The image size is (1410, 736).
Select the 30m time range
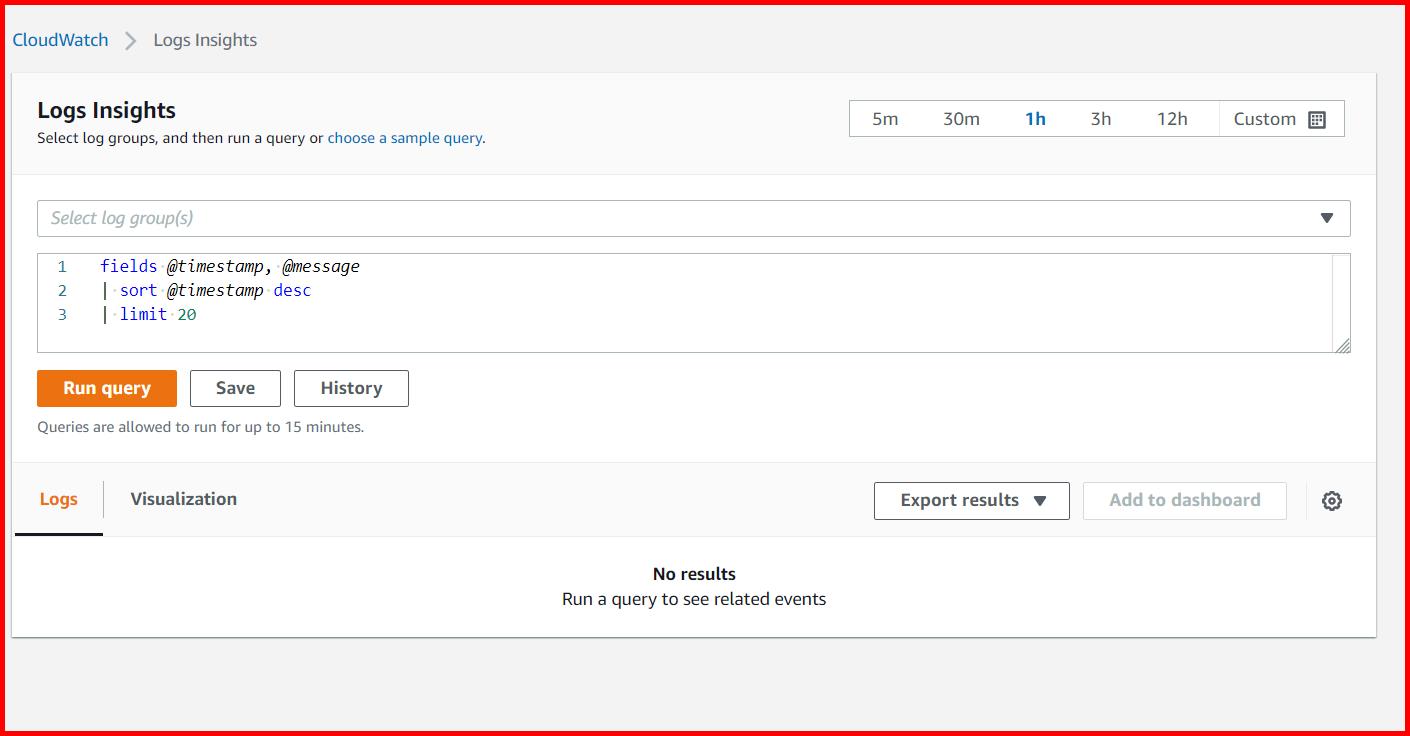click(961, 118)
